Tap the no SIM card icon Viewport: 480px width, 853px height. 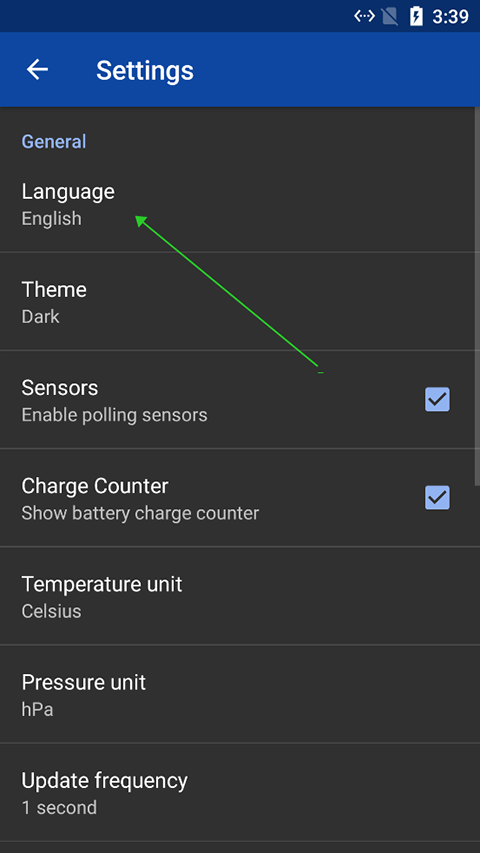[390, 16]
